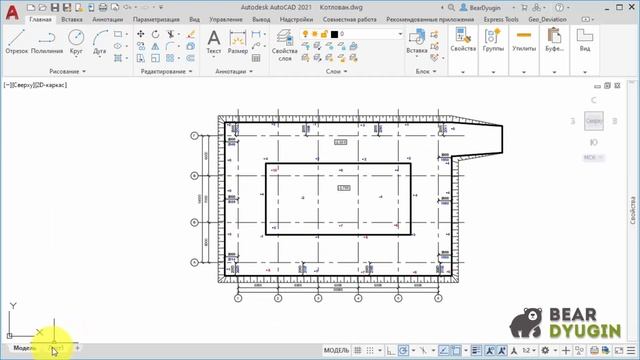This screenshot has height=360, width=640.
Task: Insert a table from Аннотации panel
Action: pos(256,58)
